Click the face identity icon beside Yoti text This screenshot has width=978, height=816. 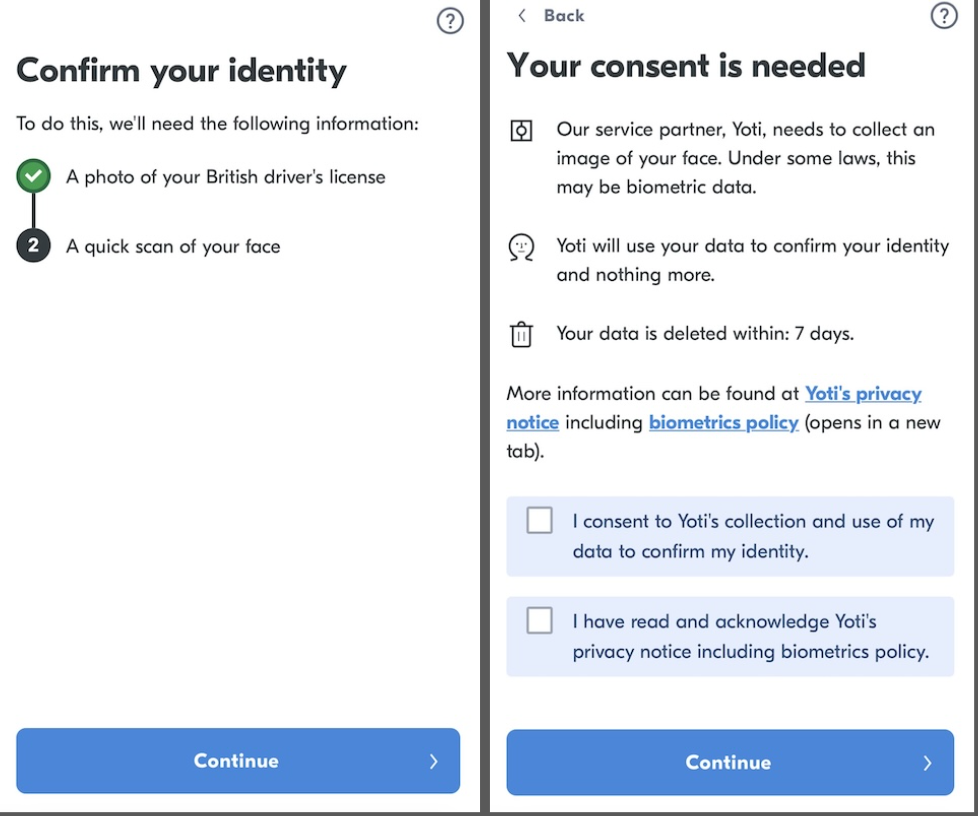pyautogui.click(x=521, y=247)
